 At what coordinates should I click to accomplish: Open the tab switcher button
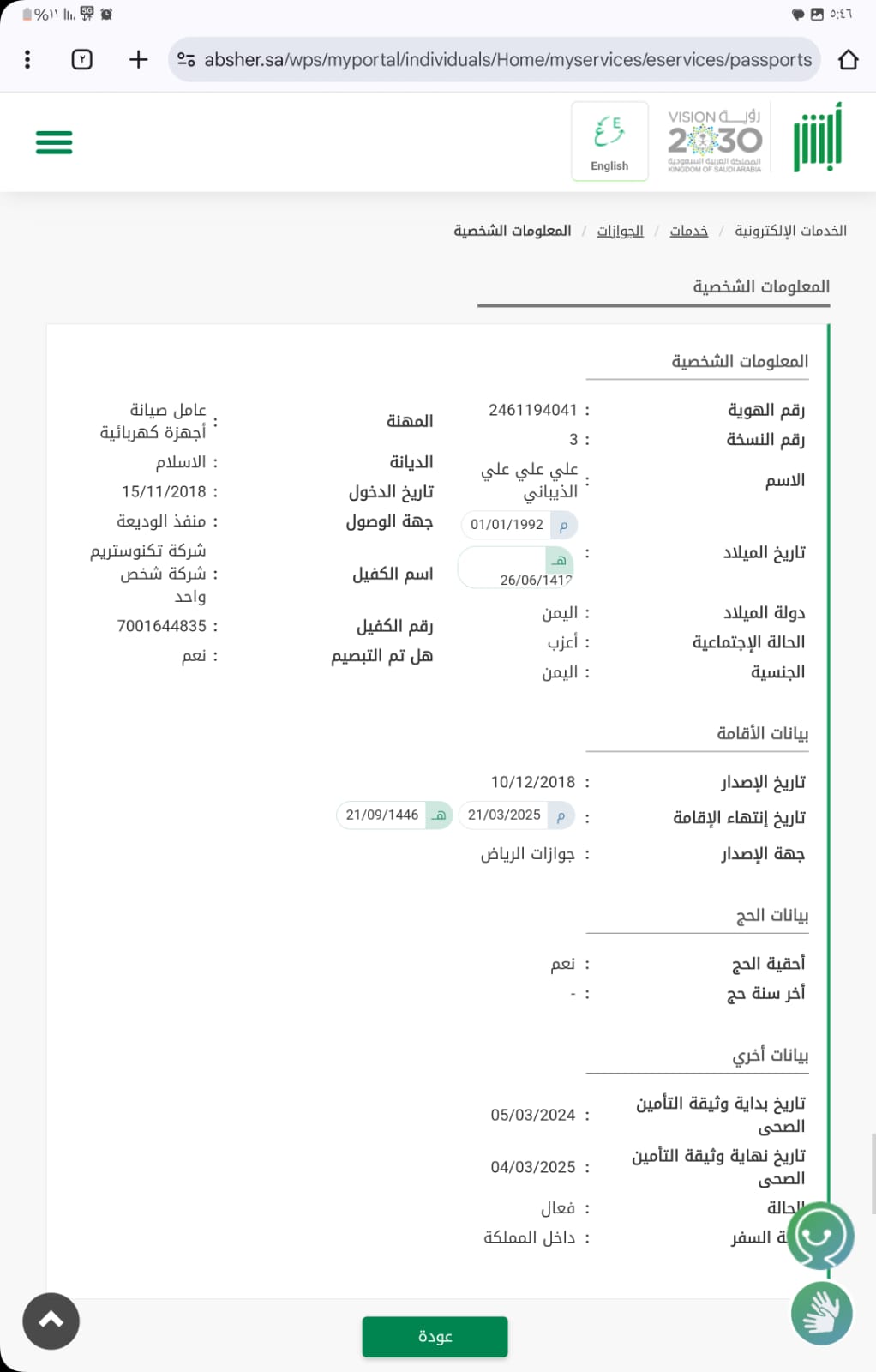tap(81, 59)
